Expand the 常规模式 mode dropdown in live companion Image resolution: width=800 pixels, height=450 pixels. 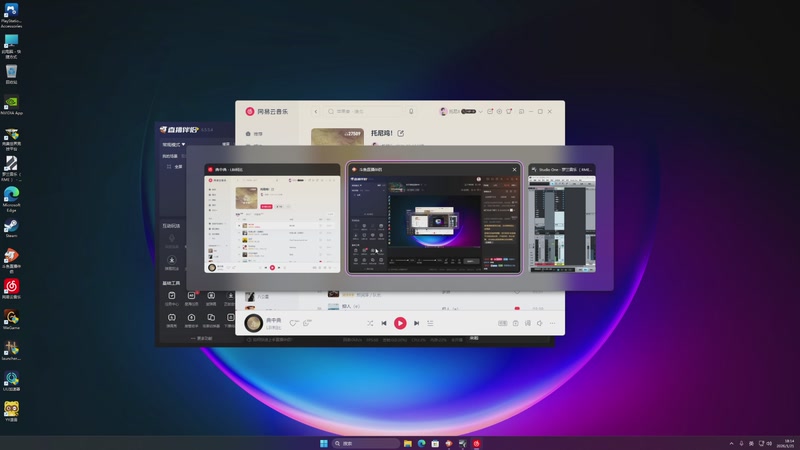[x=174, y=145]
